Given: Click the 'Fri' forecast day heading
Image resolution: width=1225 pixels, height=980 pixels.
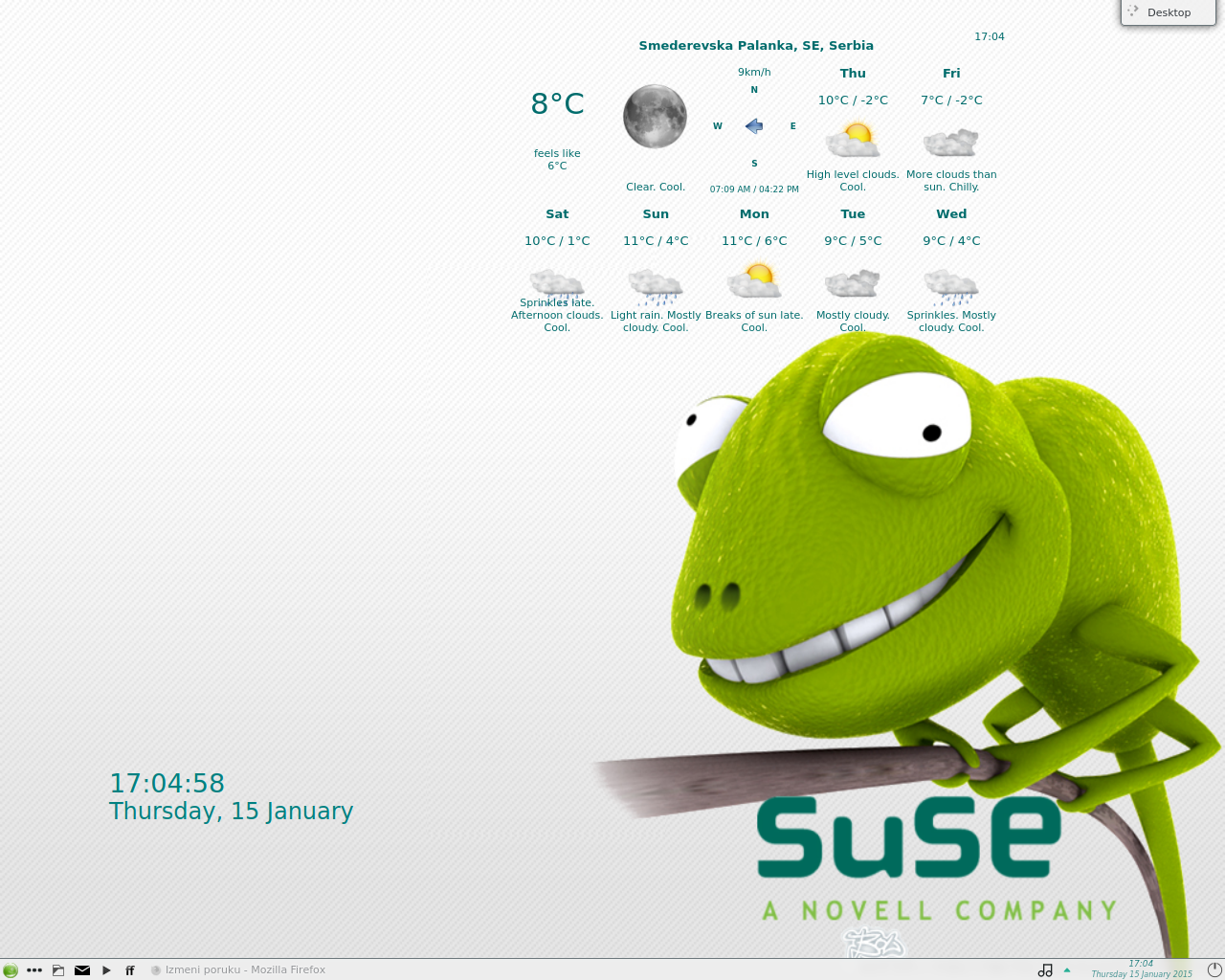Looking at the screenshot, I should (951, 74).
